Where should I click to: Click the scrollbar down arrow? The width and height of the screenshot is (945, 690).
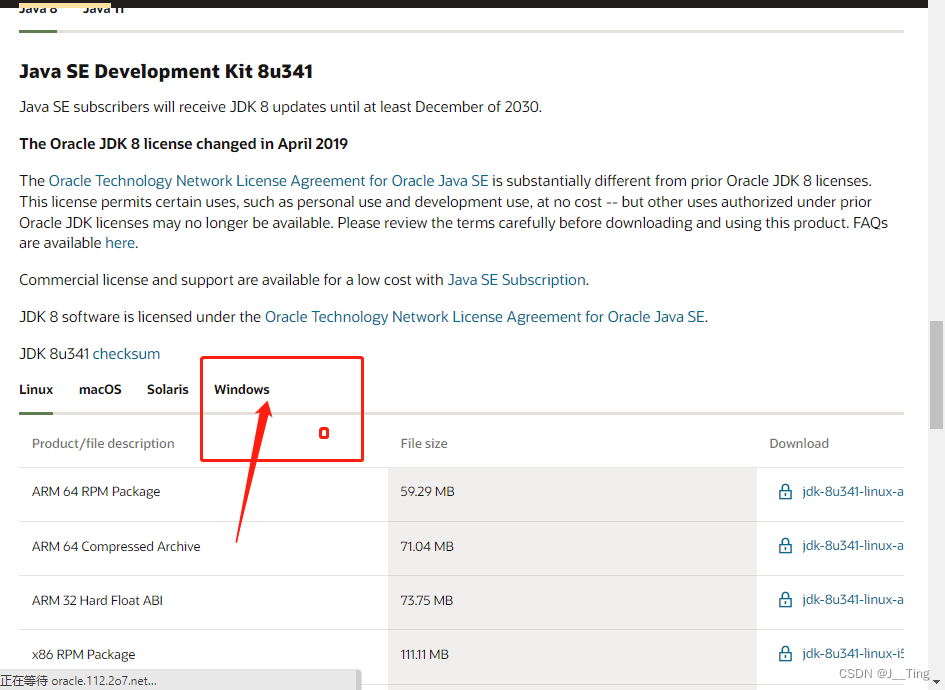click(936, 682)
